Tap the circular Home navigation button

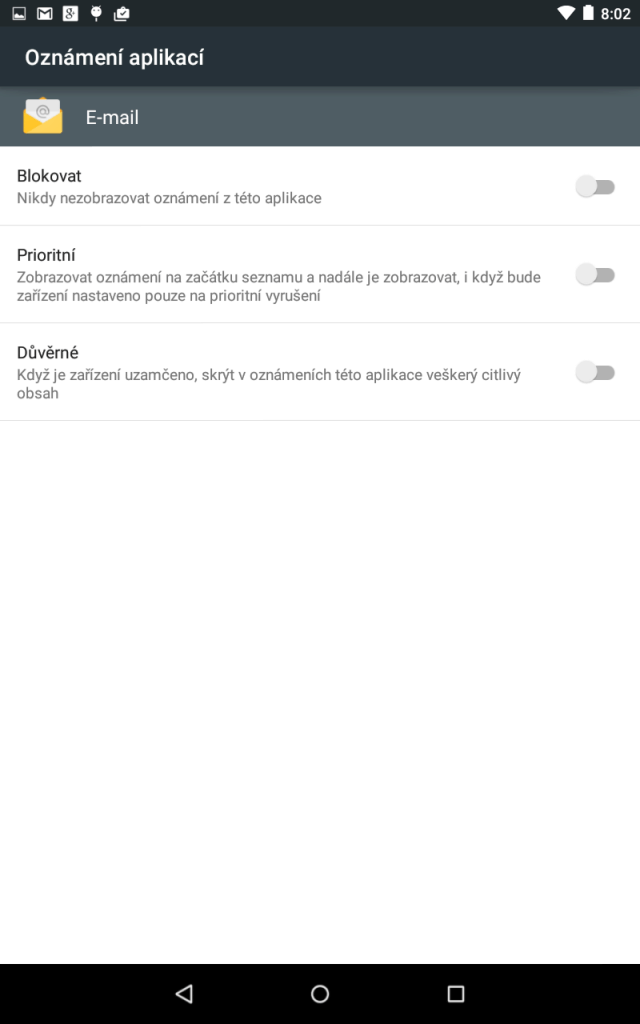click(x=320, y=993)
